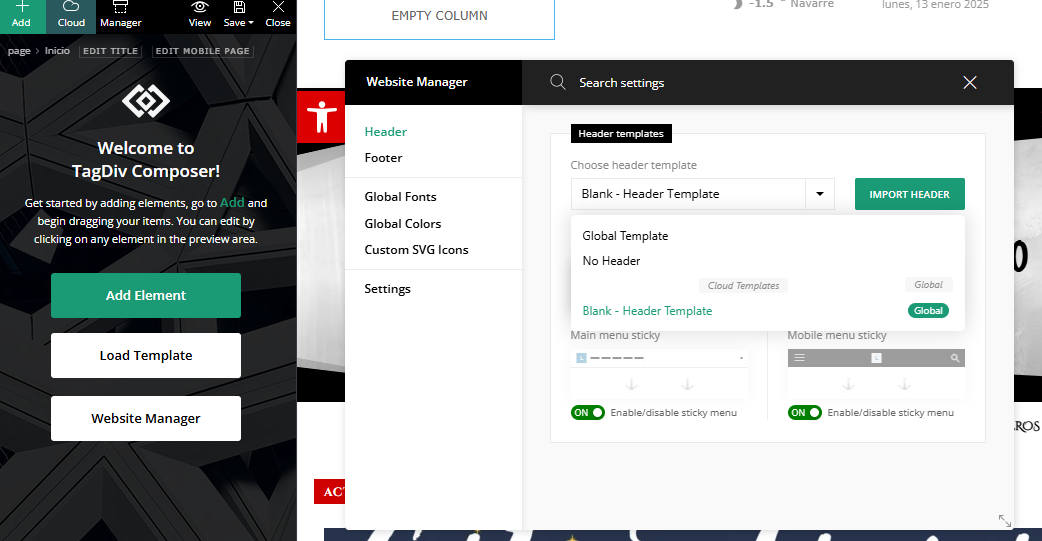Viewport: 1042px width, 541px height.
Task: Click the accessibility icon on the page
Action: (322, 117)
